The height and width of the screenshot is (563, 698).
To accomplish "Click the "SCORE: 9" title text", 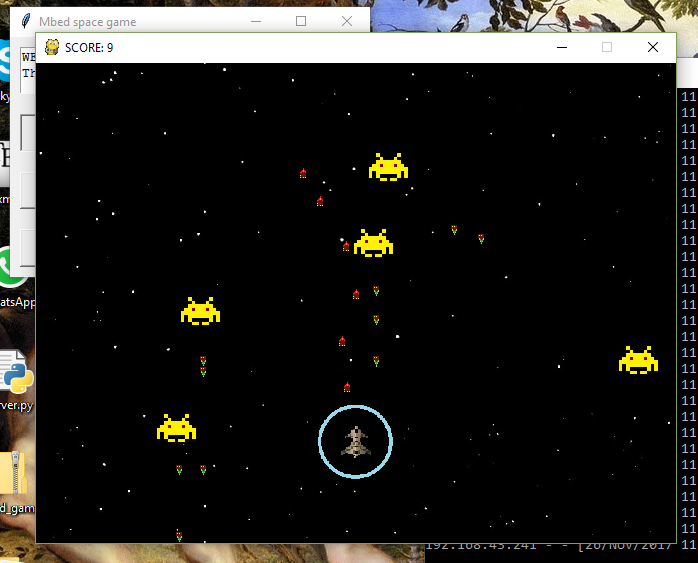I will pos(89,48).
